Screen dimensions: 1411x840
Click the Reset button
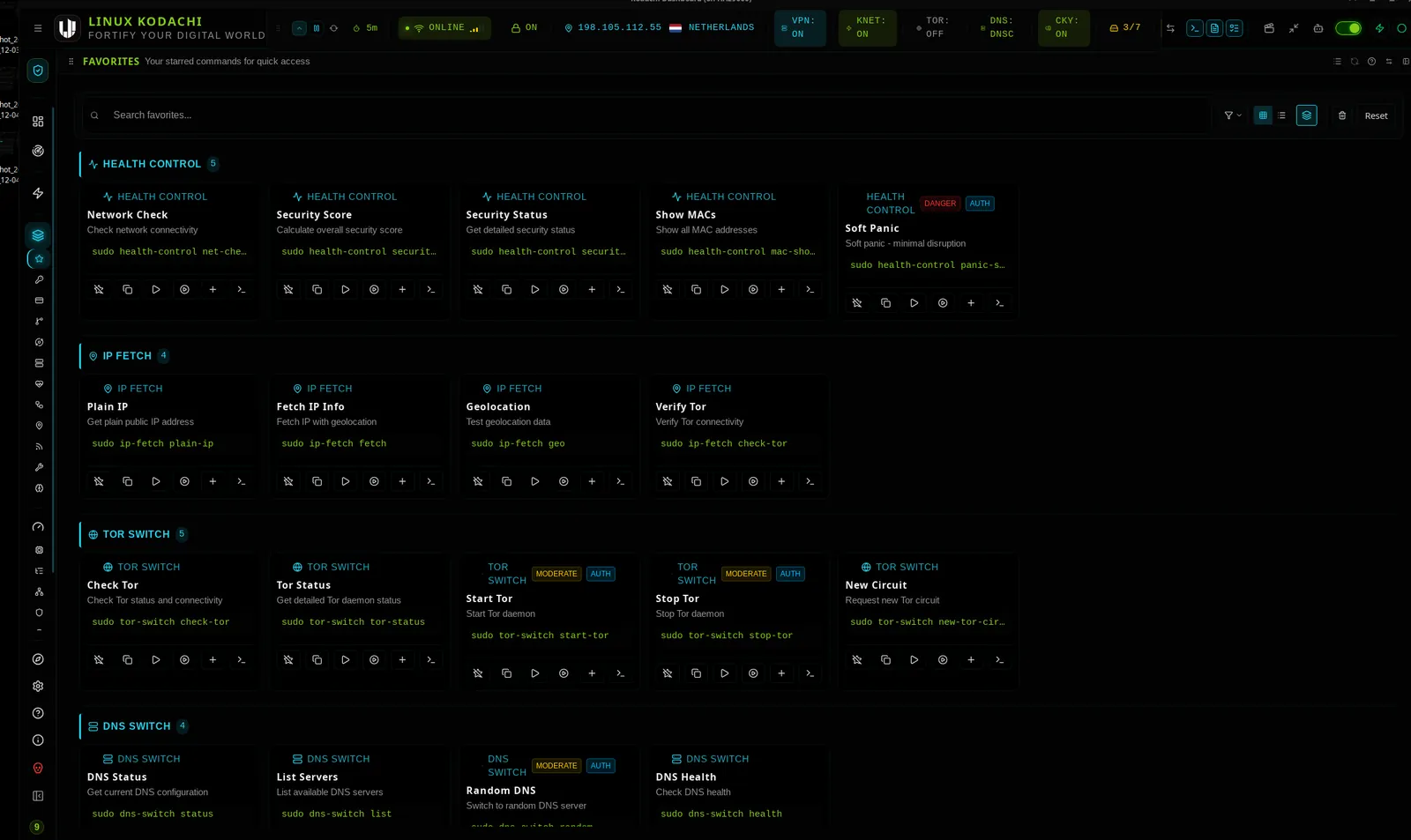pos(1376,115)
